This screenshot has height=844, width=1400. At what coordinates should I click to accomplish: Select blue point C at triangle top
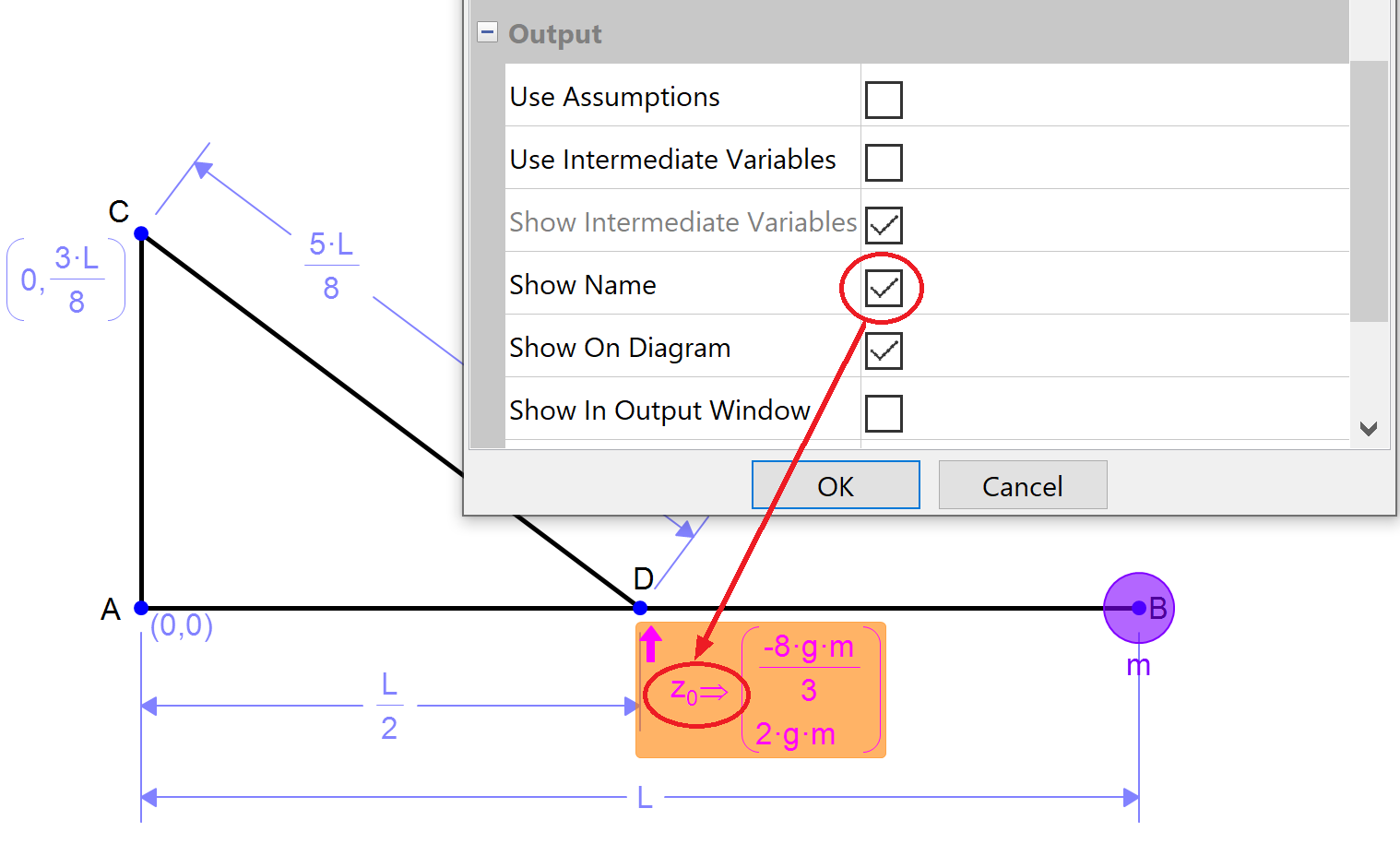[141, 233]
